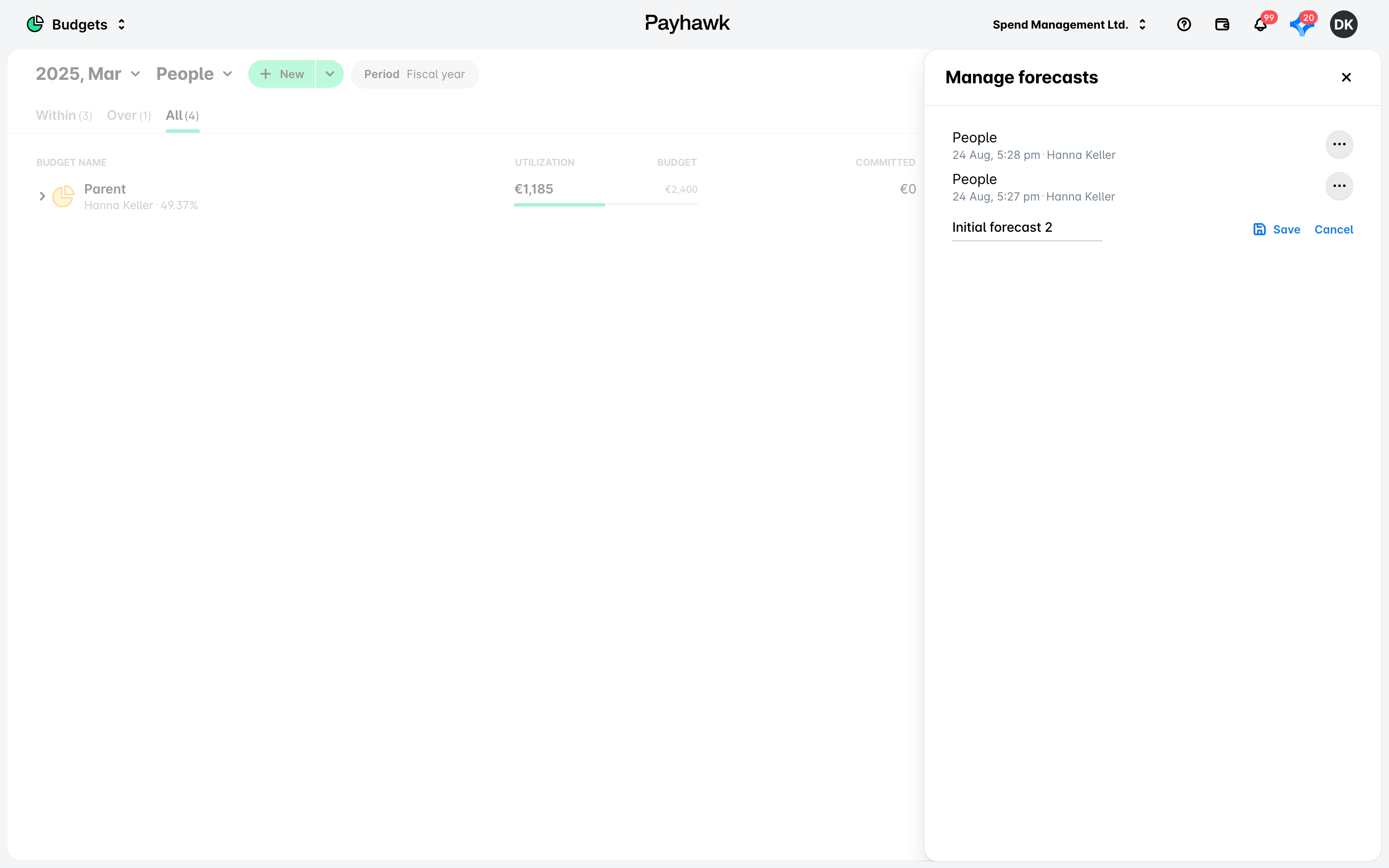
Task: Click the Budgets pie chart logo icon
Action: pyautogui.click(x=35, y=24)
